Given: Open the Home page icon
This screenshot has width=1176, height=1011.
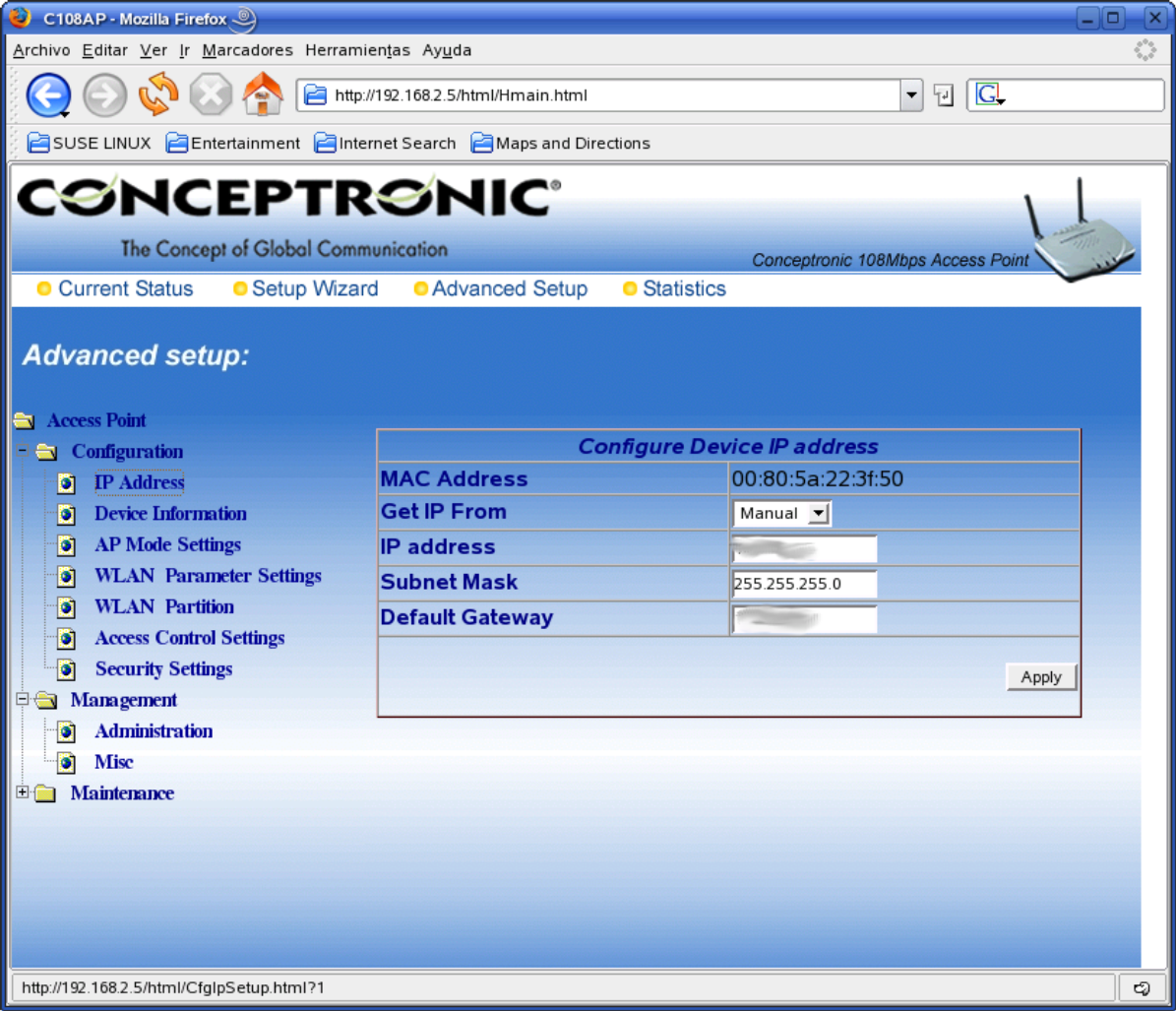Looking at the screenshot, I should tap(264, 94).
